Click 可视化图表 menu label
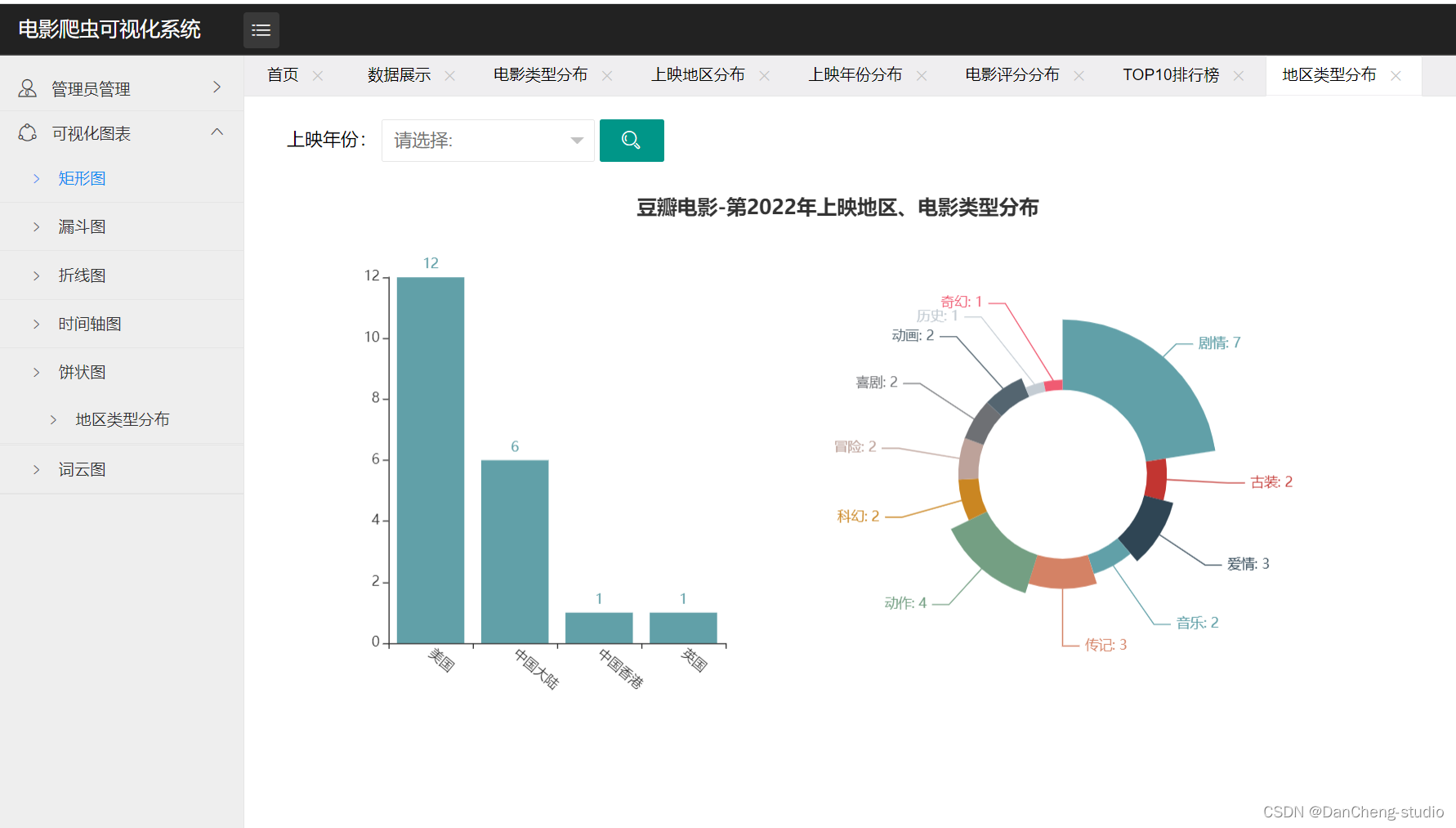 (91, 133)
